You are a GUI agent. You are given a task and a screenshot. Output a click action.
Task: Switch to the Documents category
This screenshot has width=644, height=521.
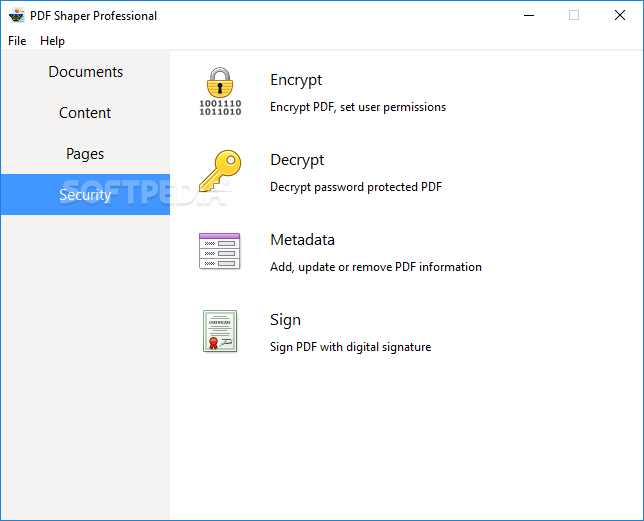(x=85, y=71)
